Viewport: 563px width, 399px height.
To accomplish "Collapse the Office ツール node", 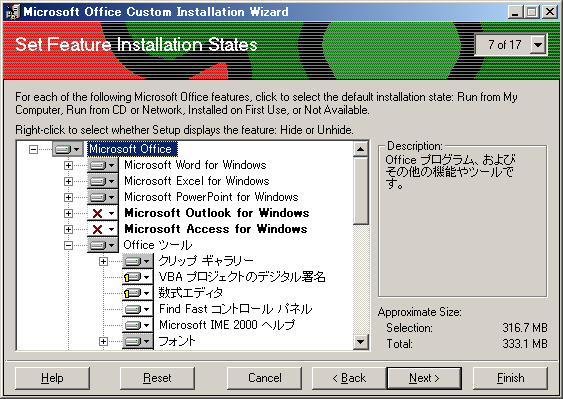I will pos(68,245).
